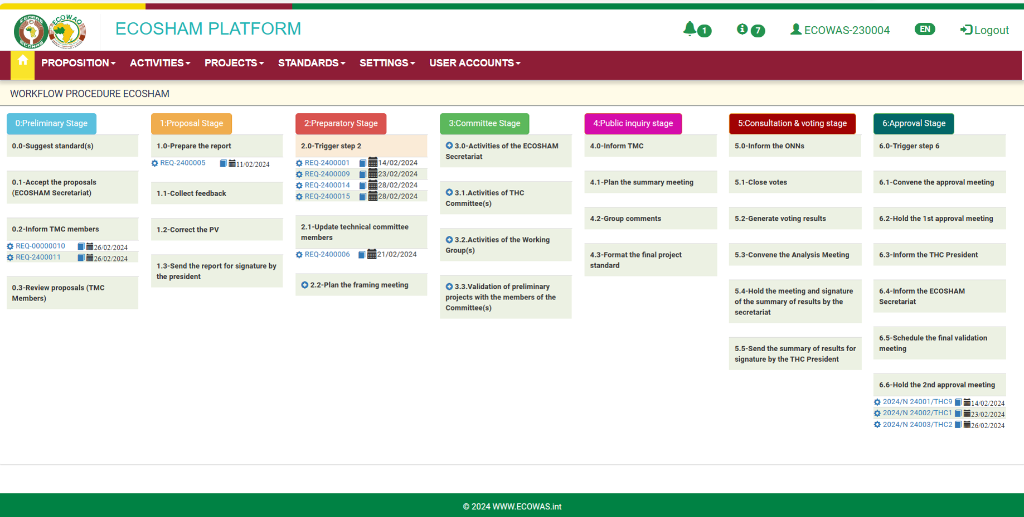This screenshot has width=1024, height=517.
Task: Open request link REQ-2400001
Action: [x=327, y=163]
